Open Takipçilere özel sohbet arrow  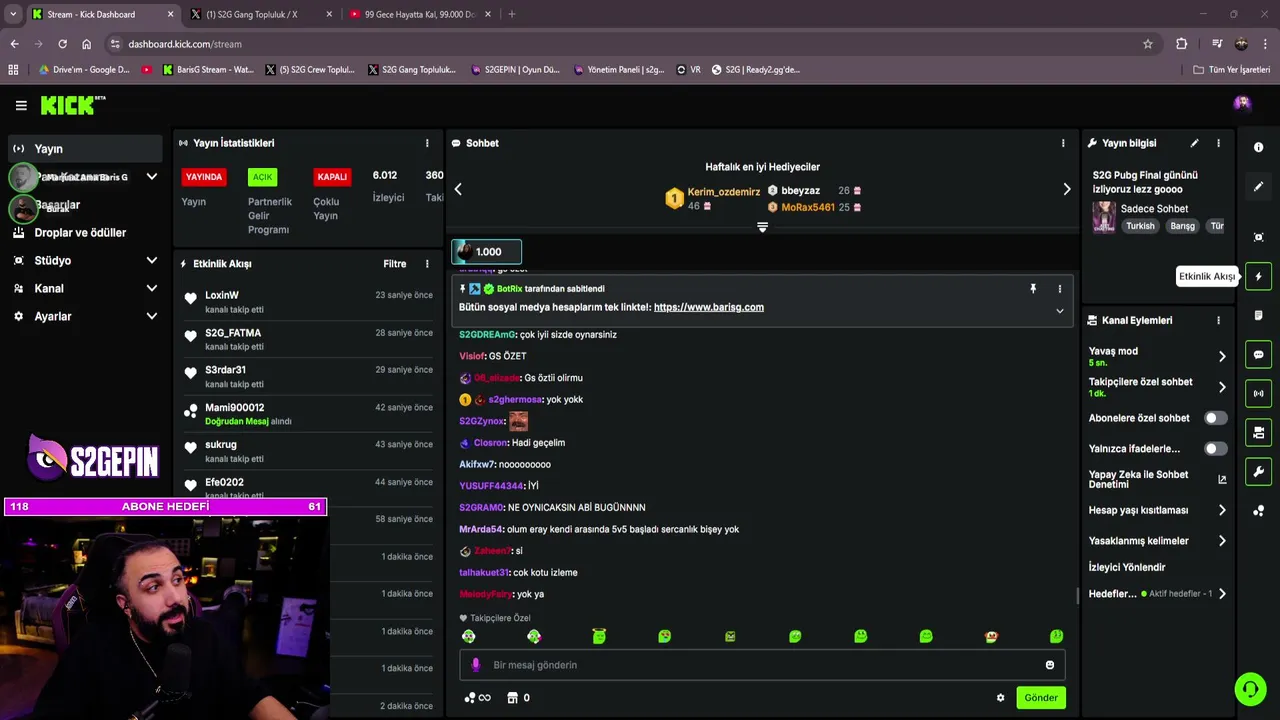tap(1222, 387)
